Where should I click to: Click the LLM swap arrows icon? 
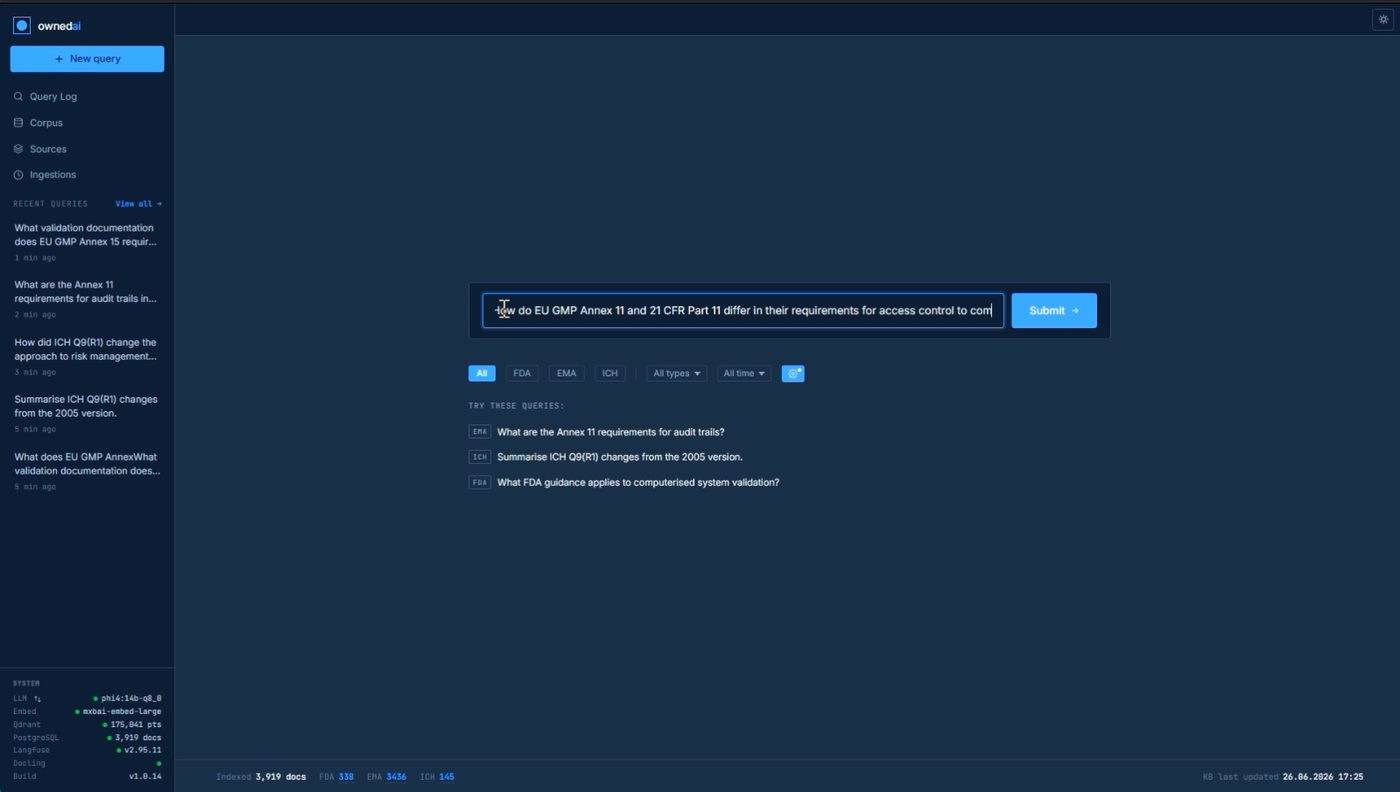38,699
